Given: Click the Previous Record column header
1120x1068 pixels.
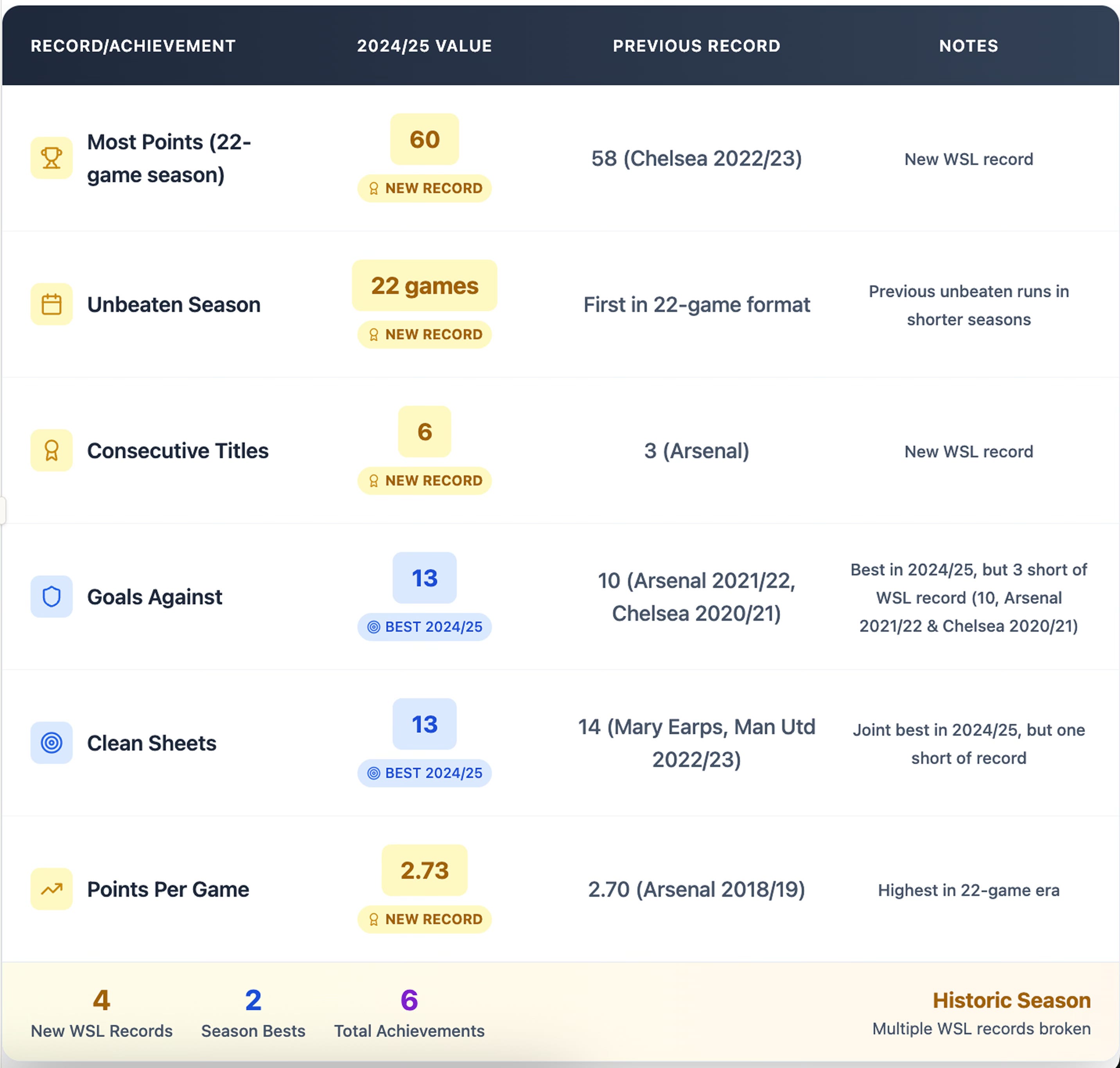Looking at the screenshot, I should 696,46.
